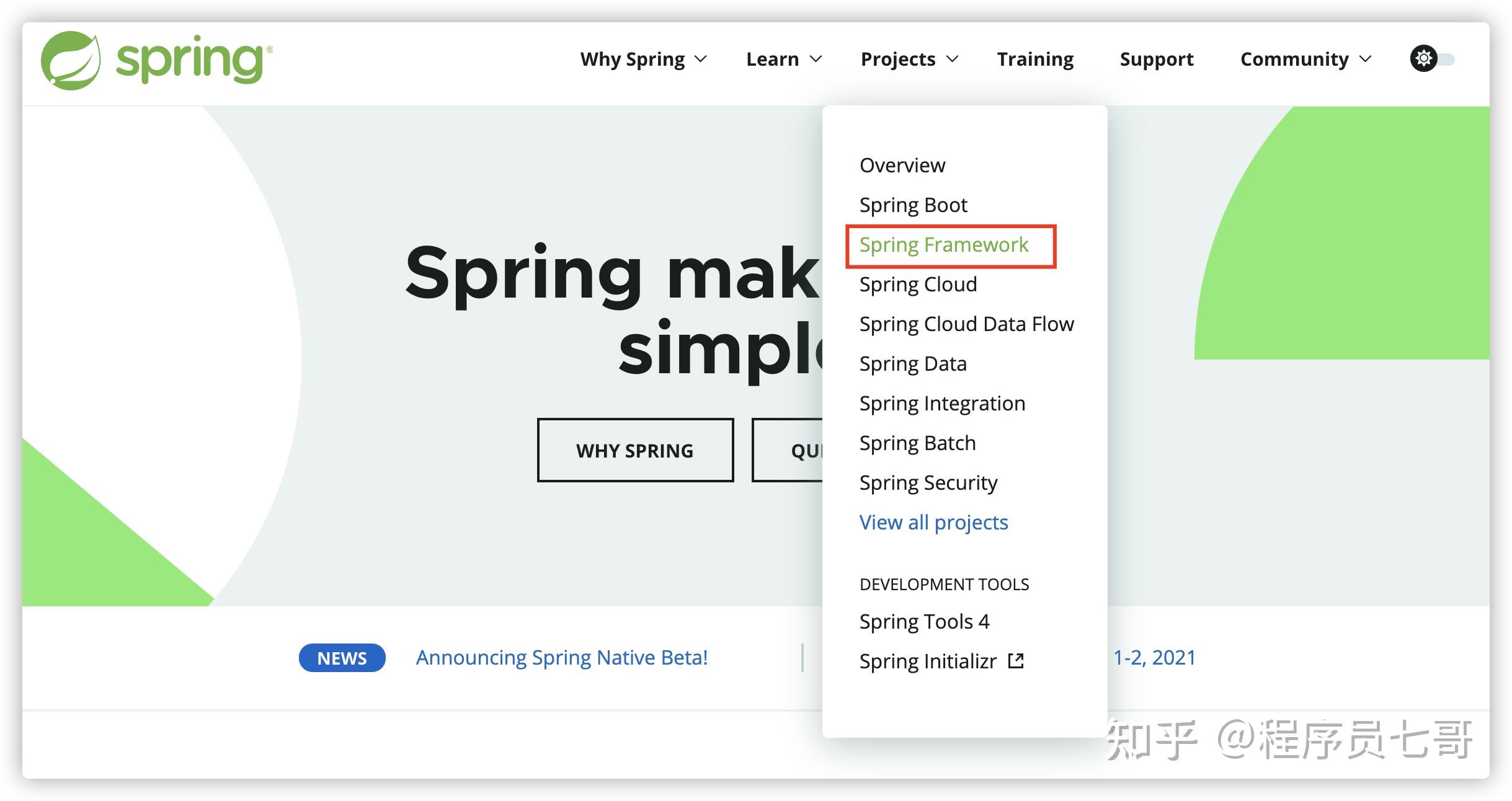1512x801 pixels.
Task: Click View all projects
Action: [933, 523]
